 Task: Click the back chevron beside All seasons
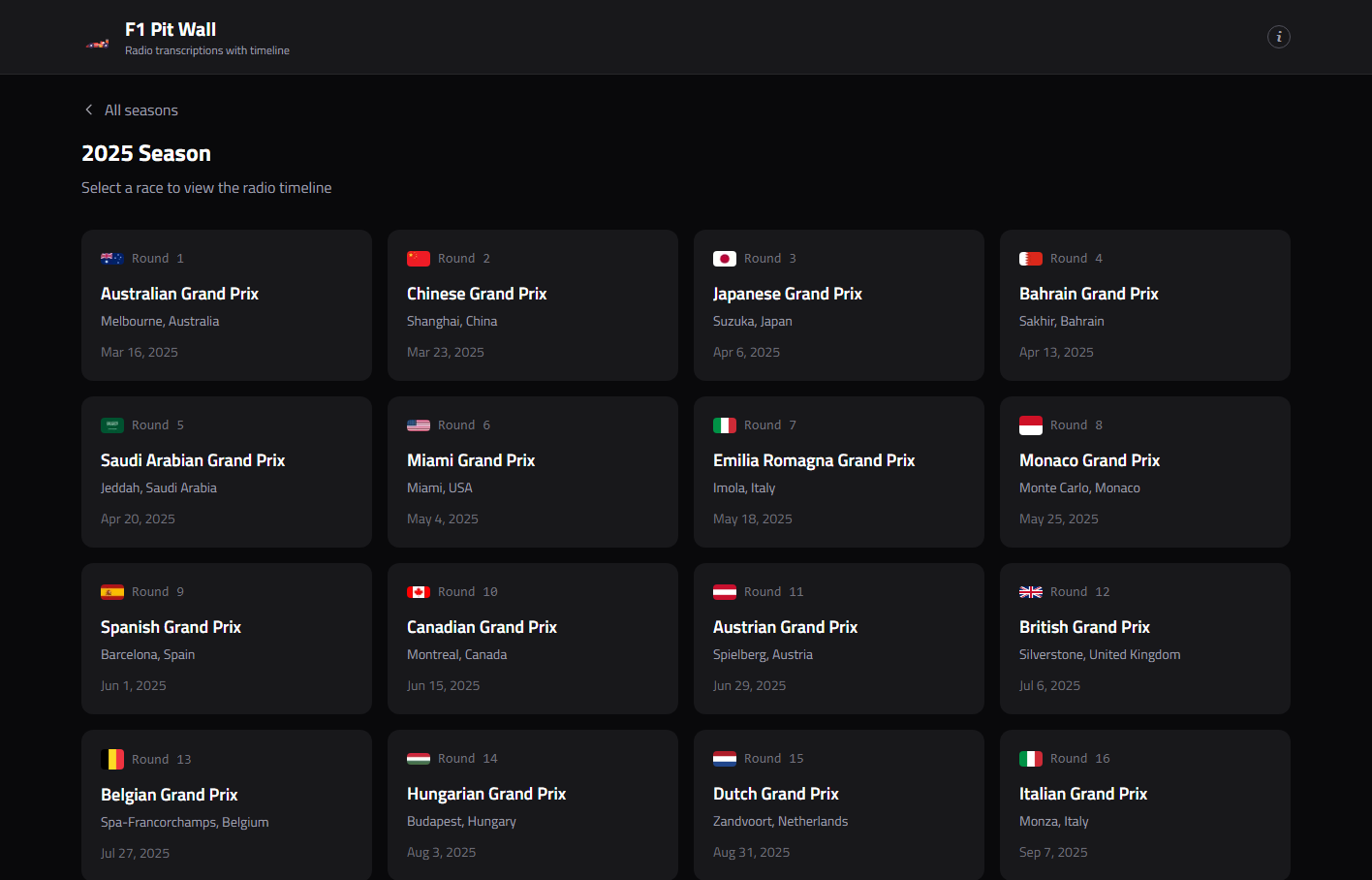pyautogui.click(x=89, y=110)
